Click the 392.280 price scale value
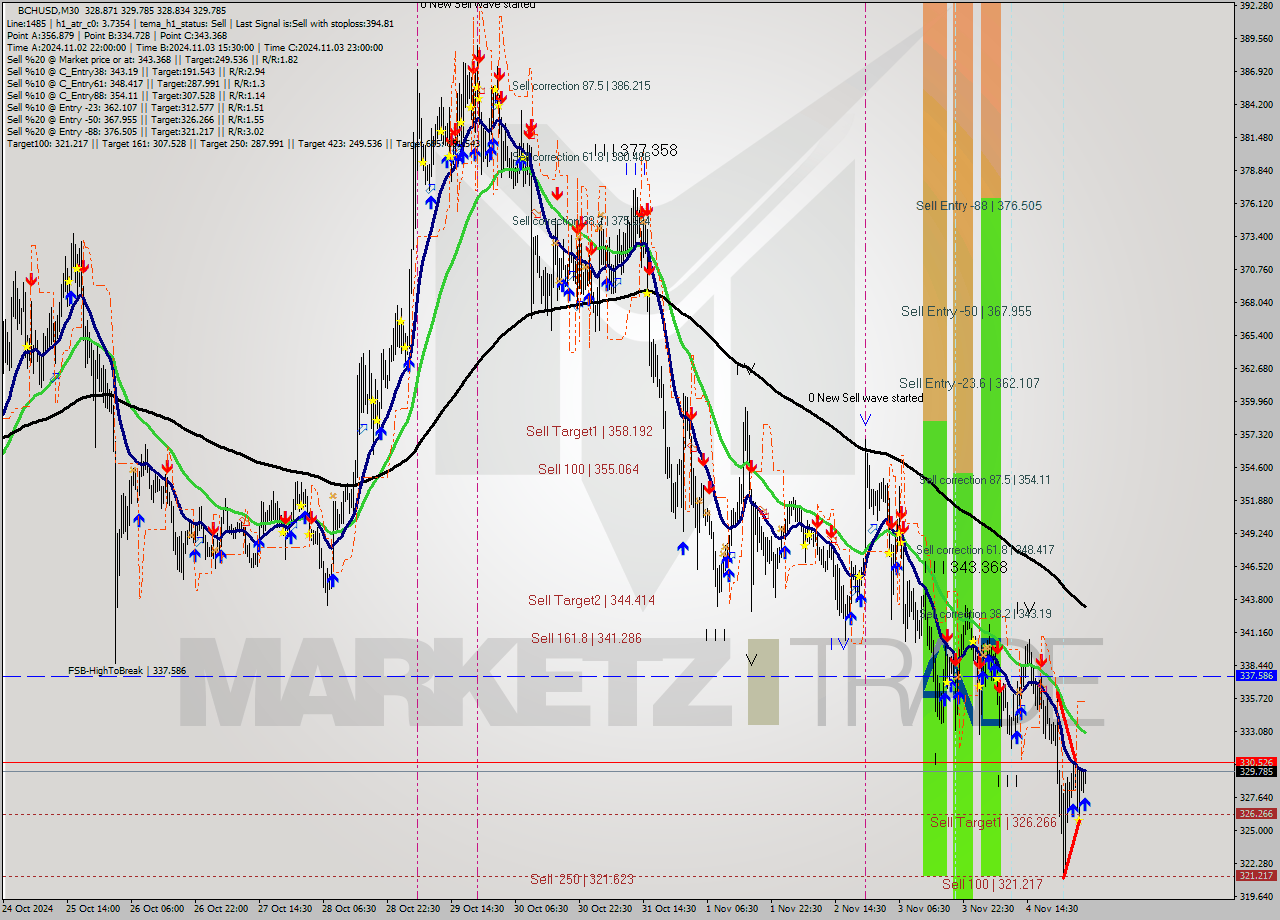 coord(1256,6)
